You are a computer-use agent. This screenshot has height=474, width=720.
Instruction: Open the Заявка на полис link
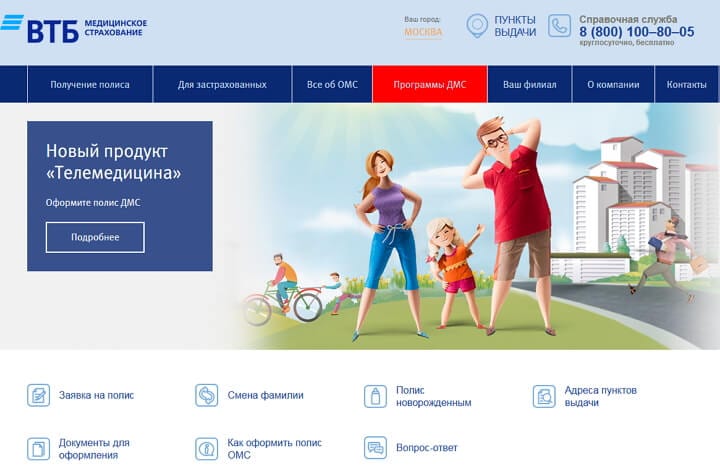pyautogui.click(x=96, y=395)
